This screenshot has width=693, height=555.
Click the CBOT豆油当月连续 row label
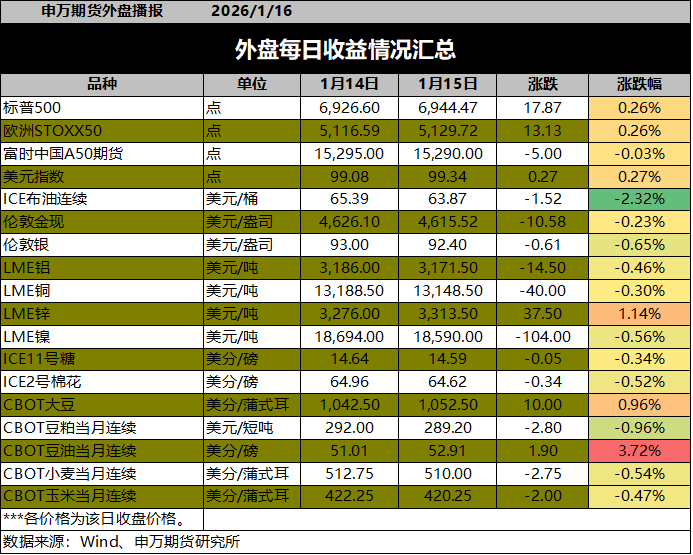point(70,451)
